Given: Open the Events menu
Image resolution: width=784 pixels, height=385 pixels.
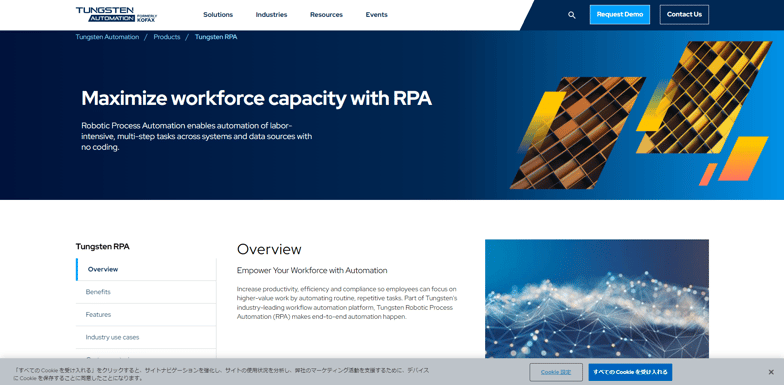Looking at the screenshot, I should pyautogui.click(x=376, y=14).
